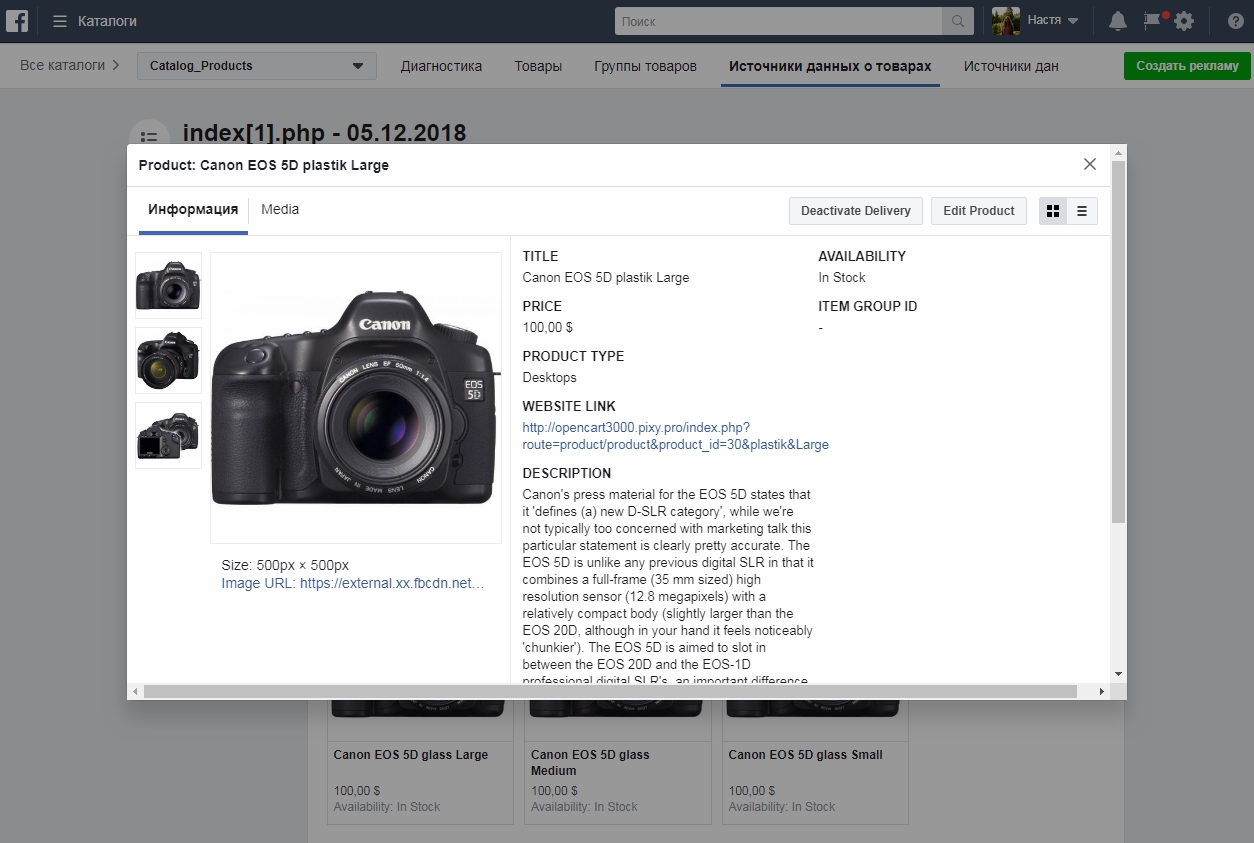1254x843 pixels.
Task: Click the flag alerts icon
Action: (1153, 21)
